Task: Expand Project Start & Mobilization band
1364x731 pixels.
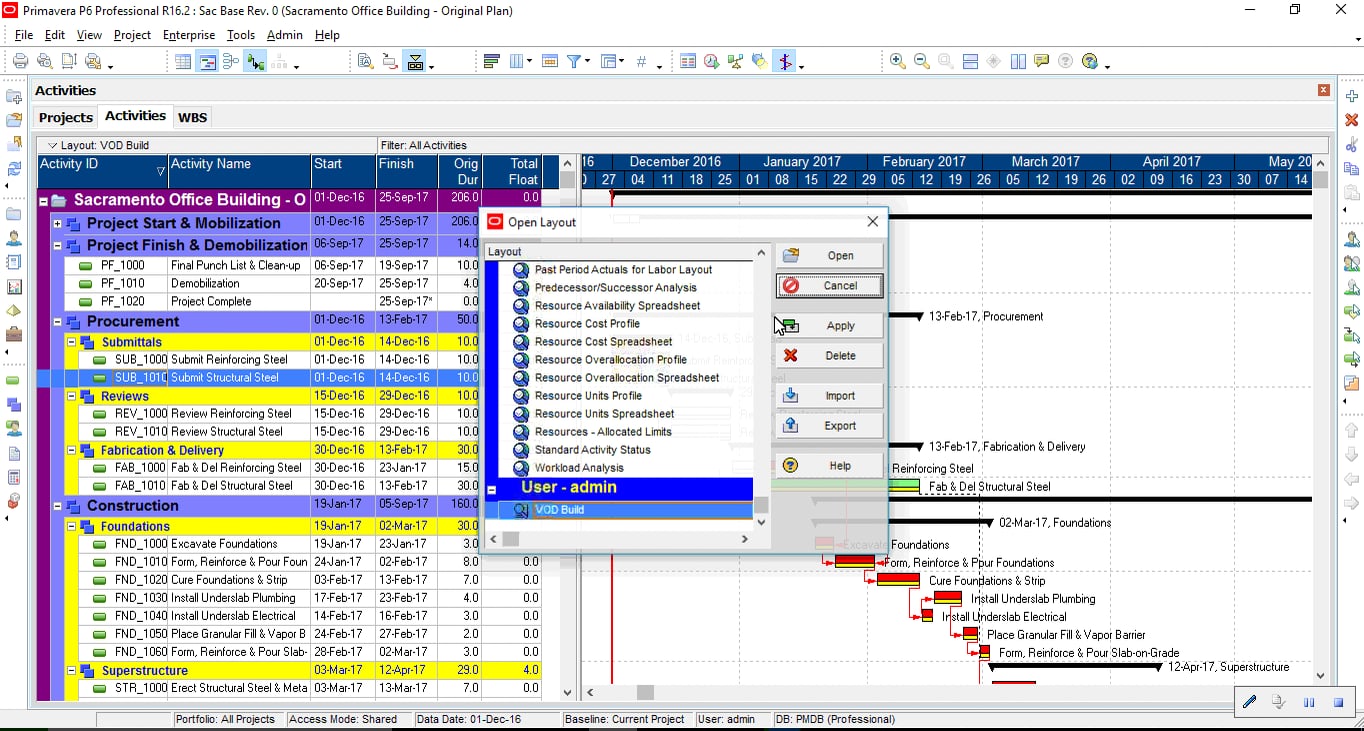Action: click(x=58, y=224)
